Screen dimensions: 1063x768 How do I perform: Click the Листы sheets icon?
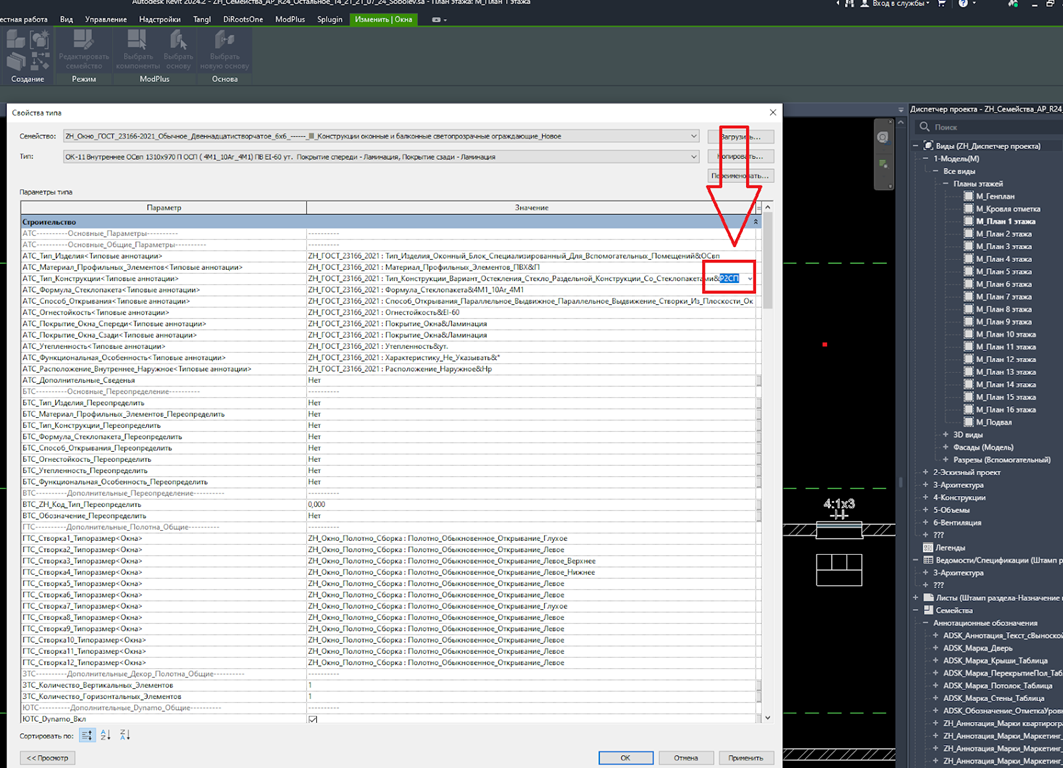click(928, 598)
